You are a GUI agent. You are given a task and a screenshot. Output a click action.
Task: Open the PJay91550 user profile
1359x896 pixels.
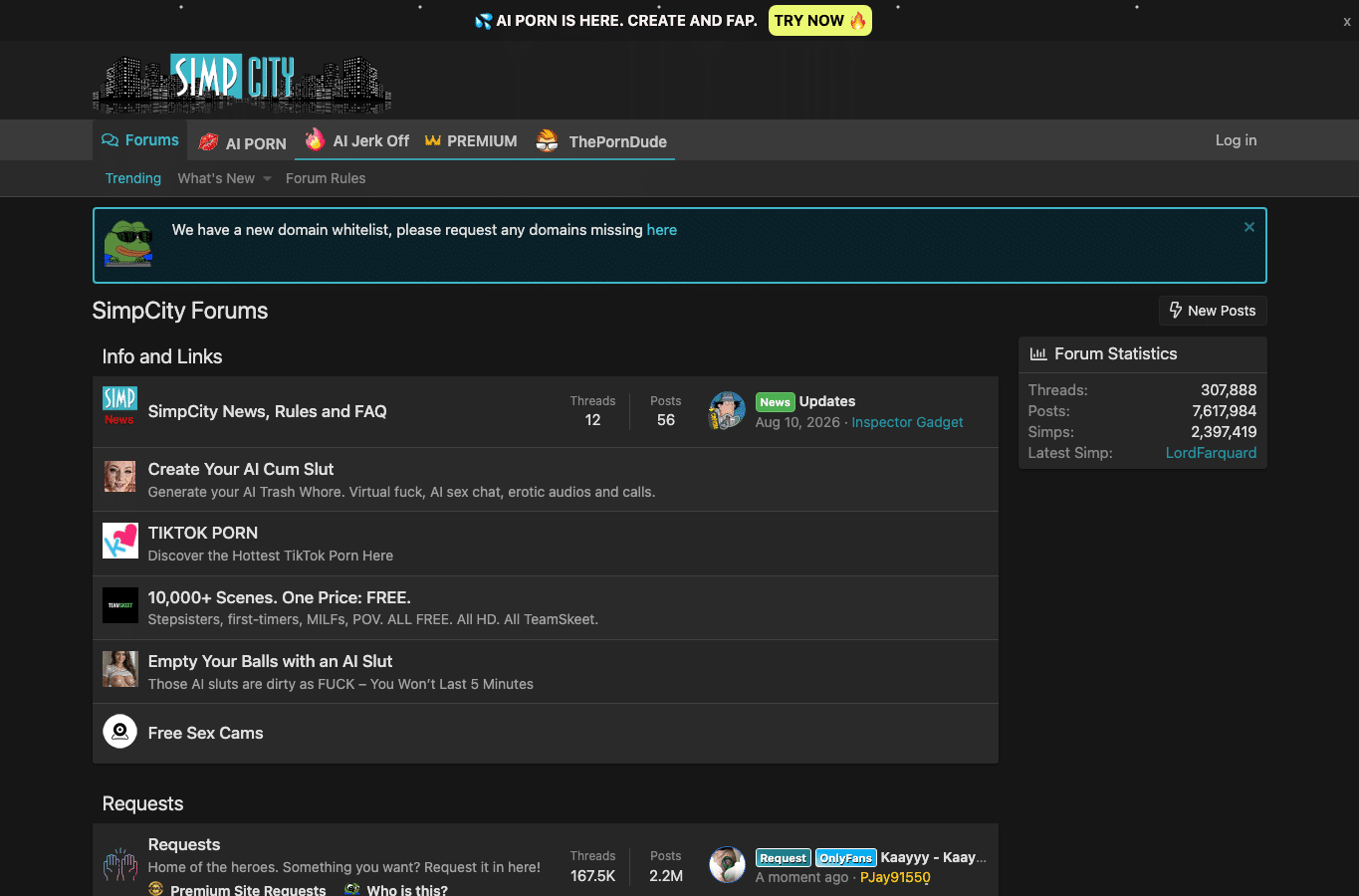pos(895,877)
